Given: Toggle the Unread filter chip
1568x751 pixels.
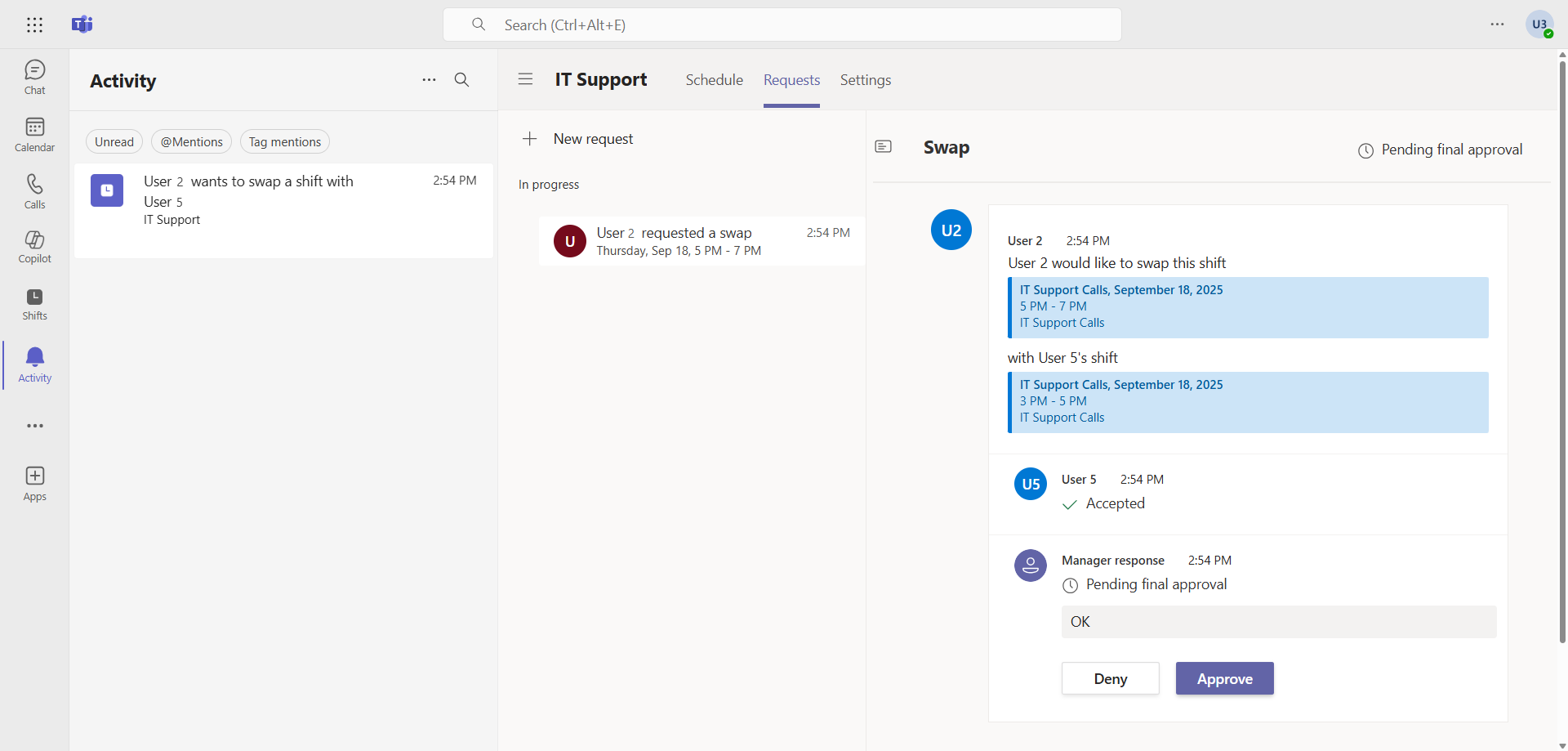Looking at the screenshot, I should click(114, 142).
